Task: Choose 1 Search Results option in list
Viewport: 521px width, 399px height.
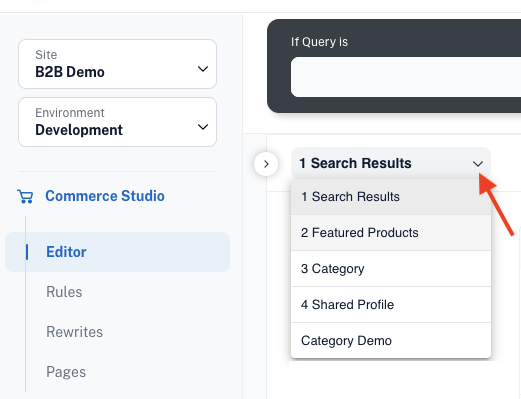Action: (391, 197)
